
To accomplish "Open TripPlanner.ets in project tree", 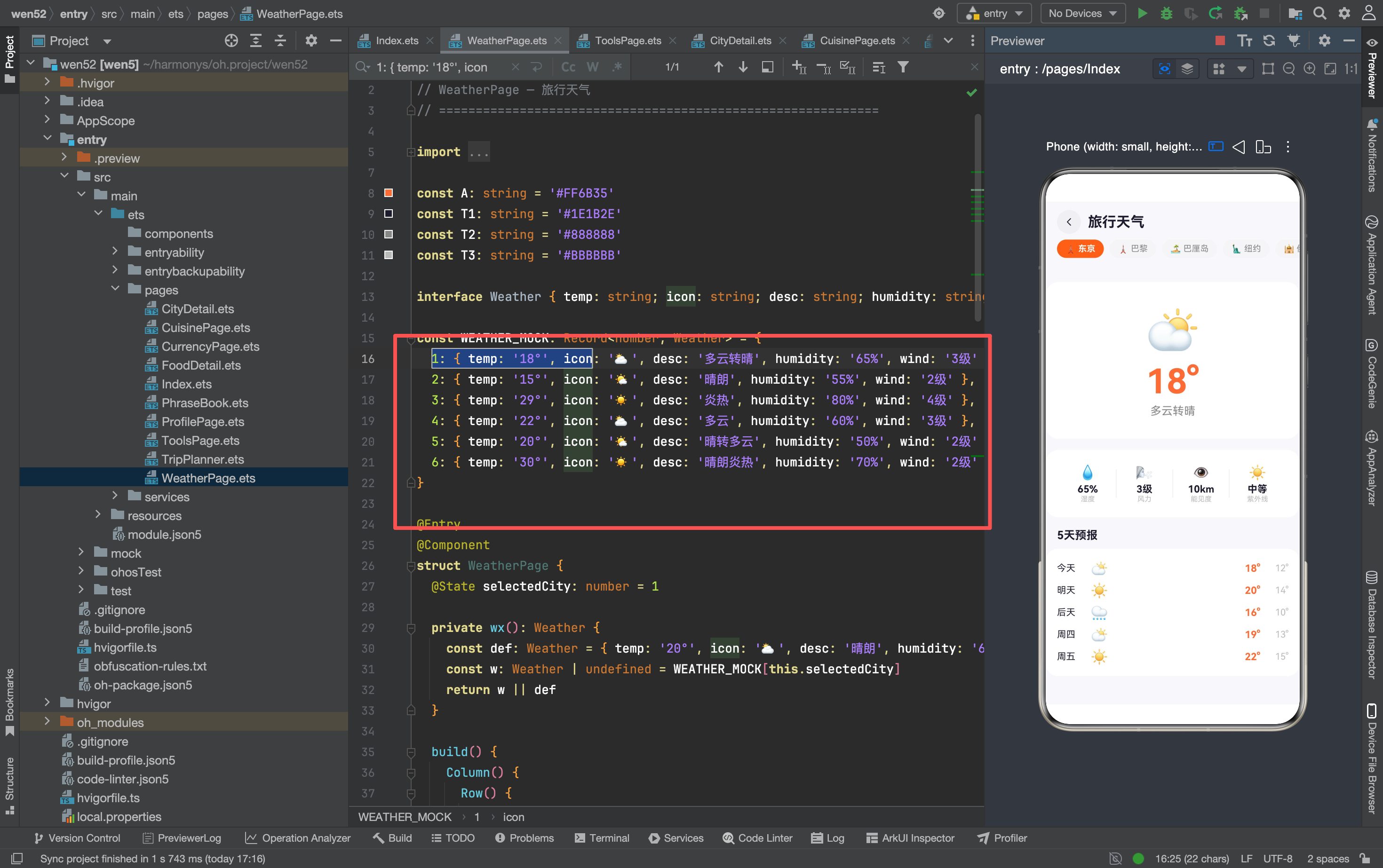I will [203, 459].
